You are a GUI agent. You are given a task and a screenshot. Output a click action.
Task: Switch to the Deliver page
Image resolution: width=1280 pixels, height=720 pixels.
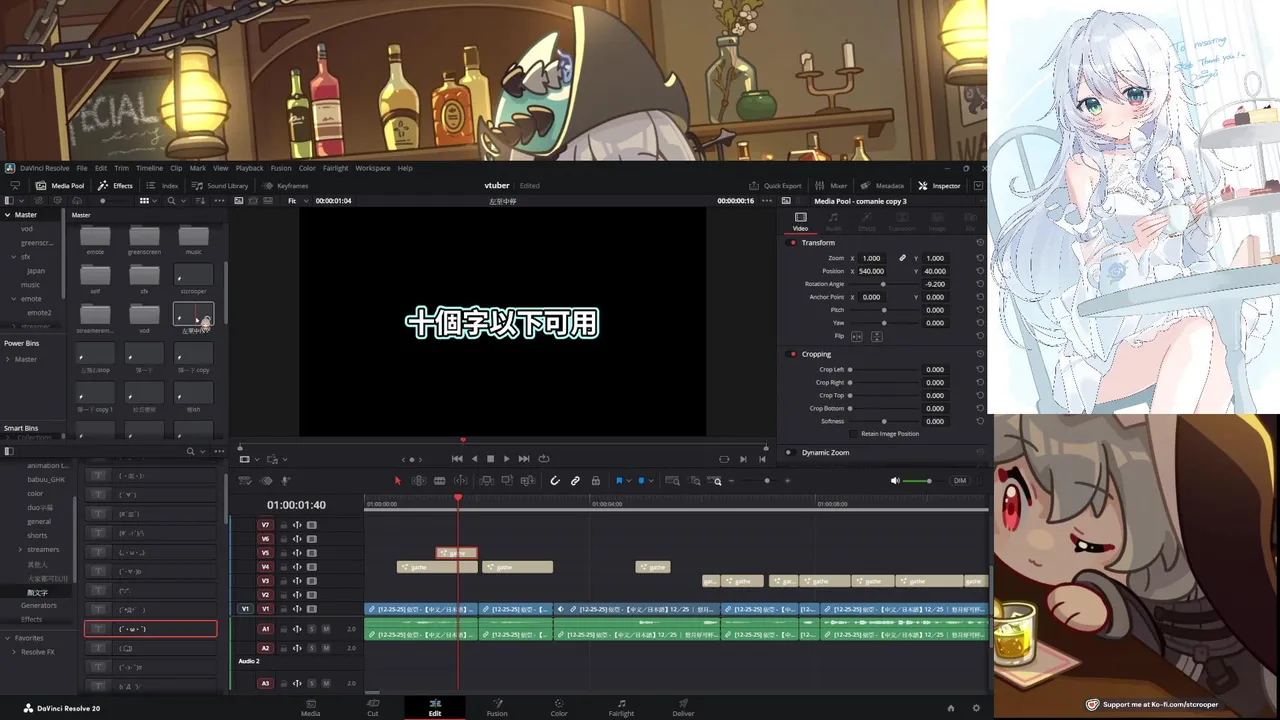(x=683, y=708)
